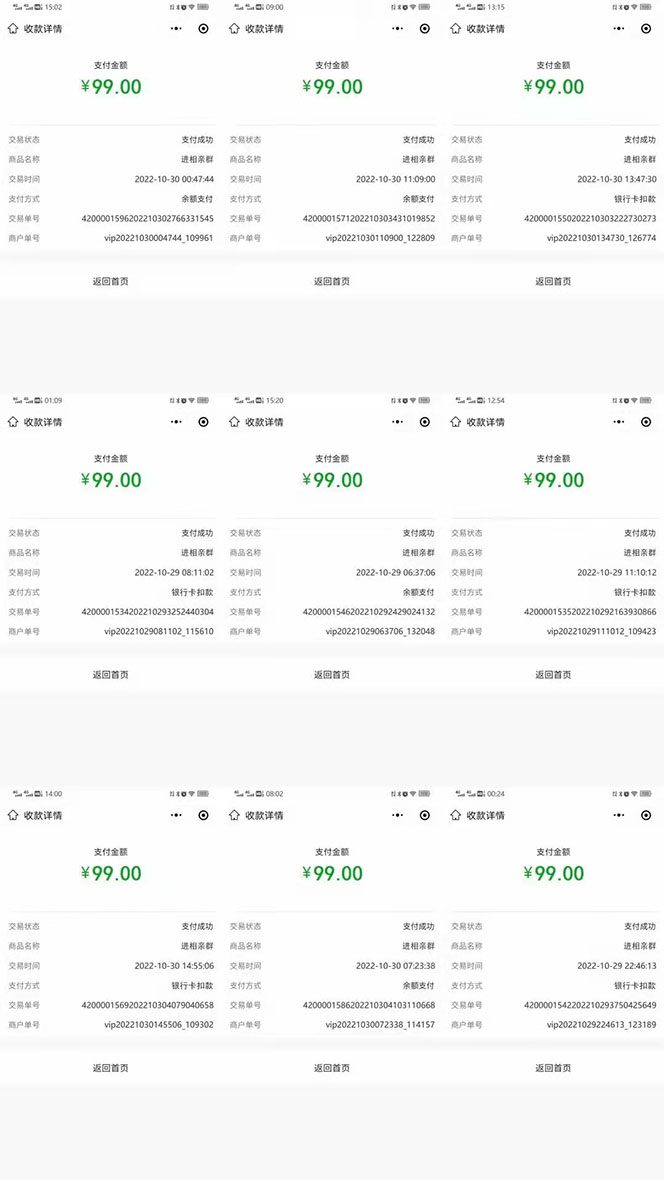The image size is (664, 1180).
Task: Select the ¥99.00 amount on the top-right receipt
Action: pyautogui.click(x=553, y=87)
